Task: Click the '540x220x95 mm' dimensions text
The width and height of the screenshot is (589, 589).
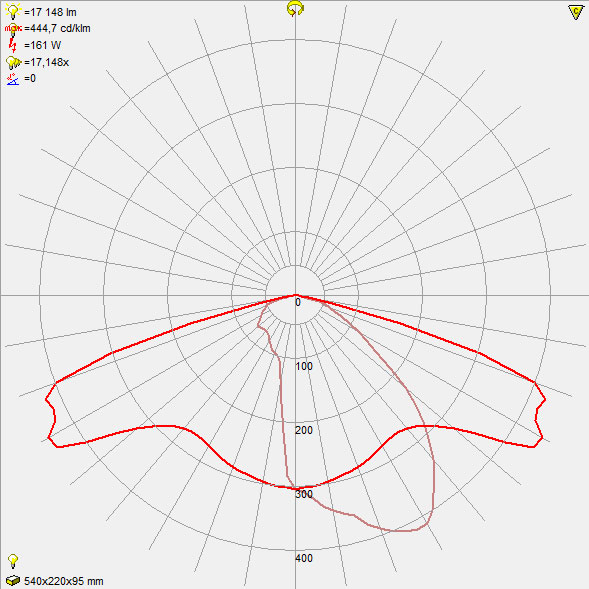Action: coord(63,581)
